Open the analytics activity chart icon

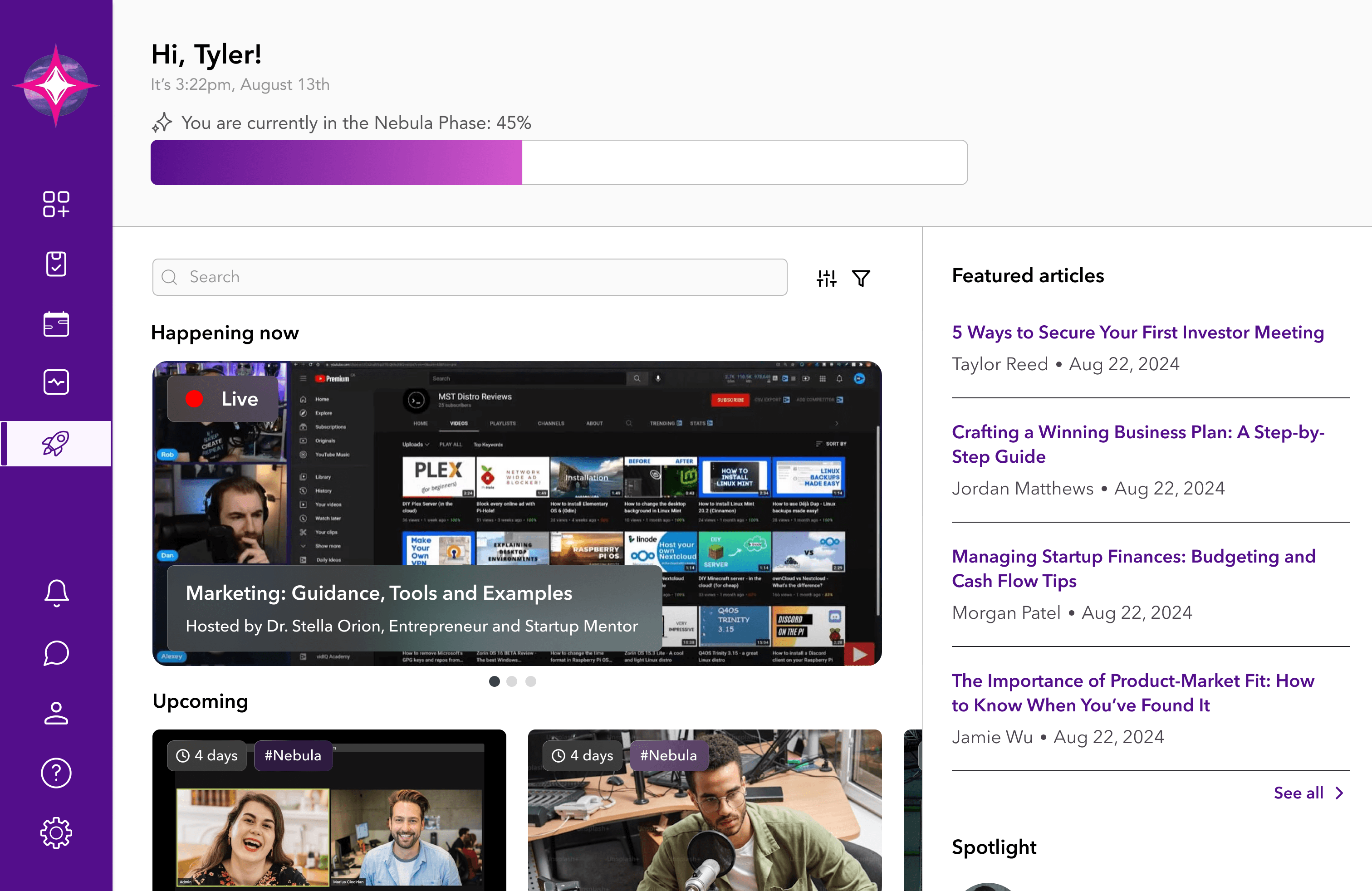pyautogui.click(x=56, y=382)
